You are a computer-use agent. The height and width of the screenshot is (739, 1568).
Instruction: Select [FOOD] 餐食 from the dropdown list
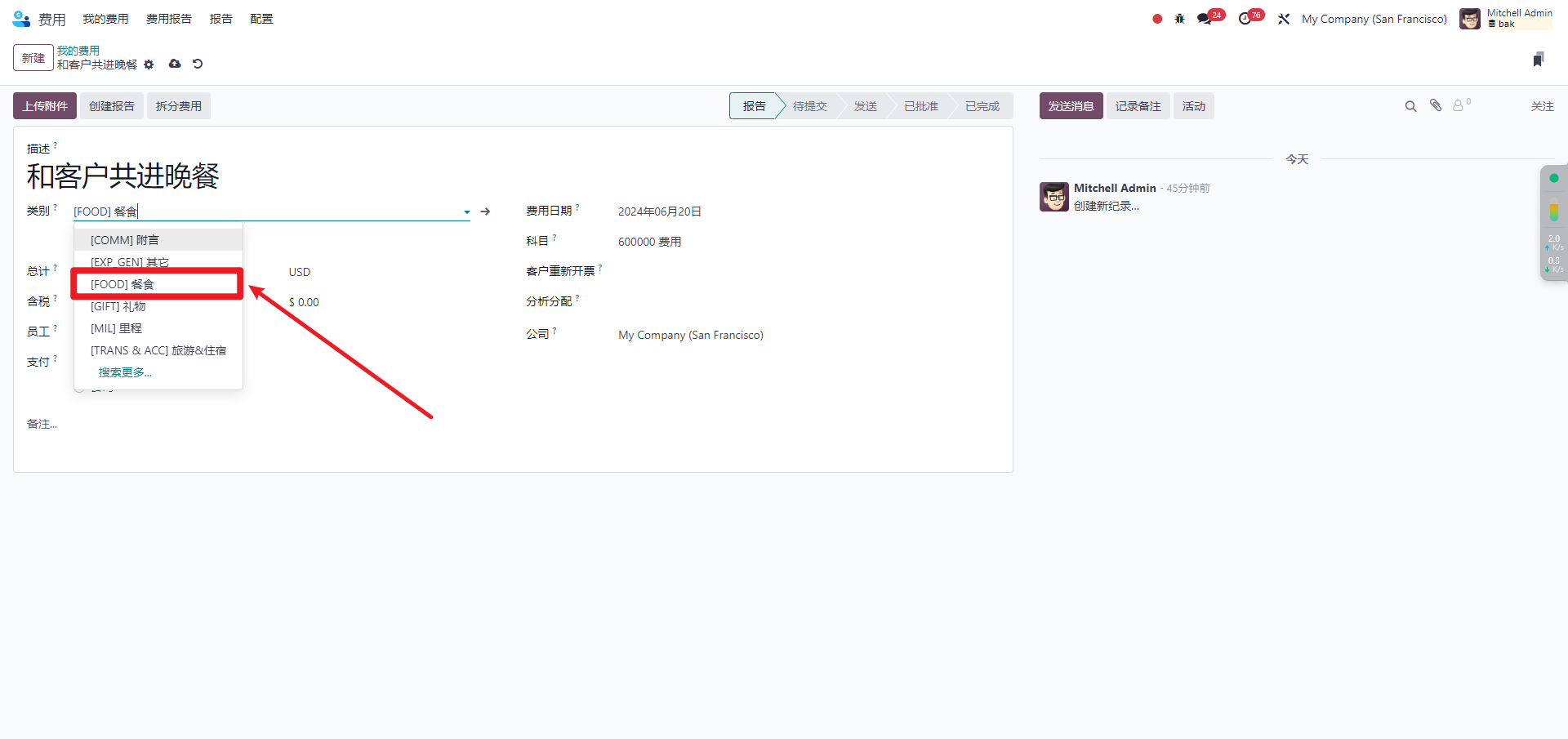tap(122, 284)
